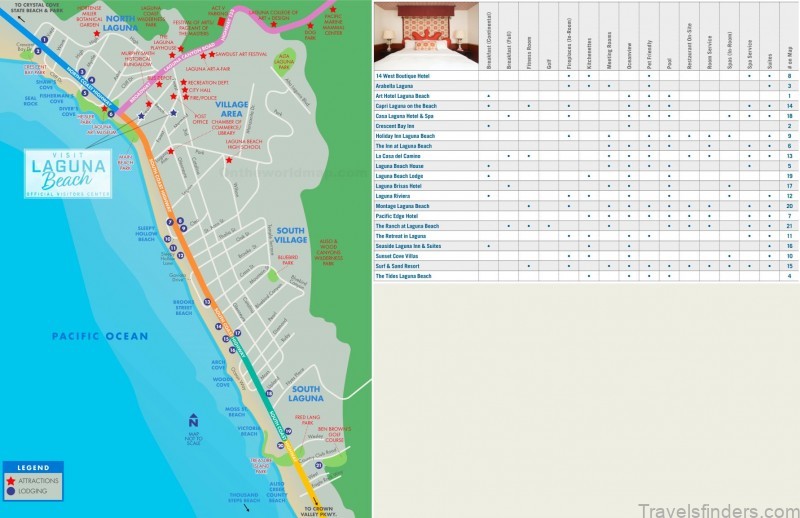Select the Surf & Sand Resort row
The image size is (800, 518).
pos(398,266)
